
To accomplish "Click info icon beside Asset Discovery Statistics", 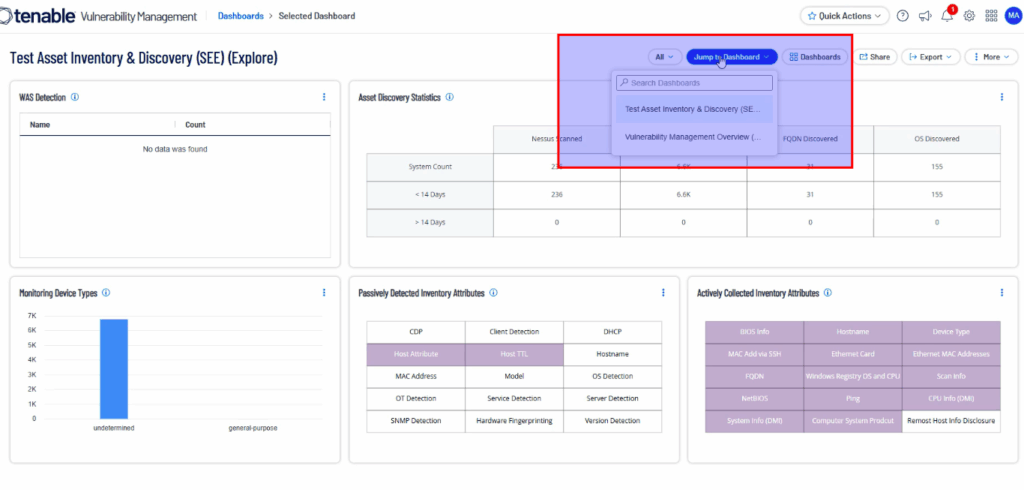I will click(x=450, y=97).
